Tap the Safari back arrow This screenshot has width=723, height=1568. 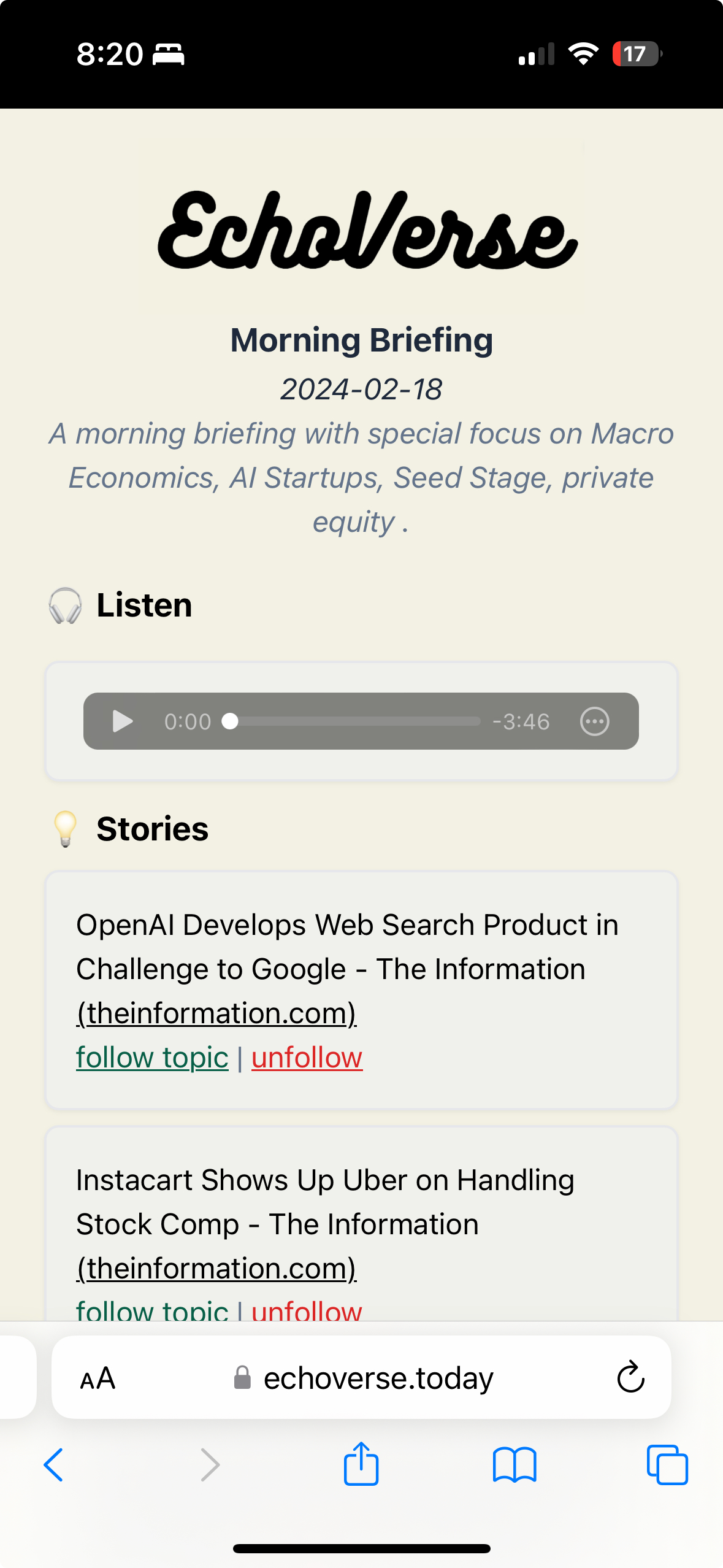point(54,1465)
